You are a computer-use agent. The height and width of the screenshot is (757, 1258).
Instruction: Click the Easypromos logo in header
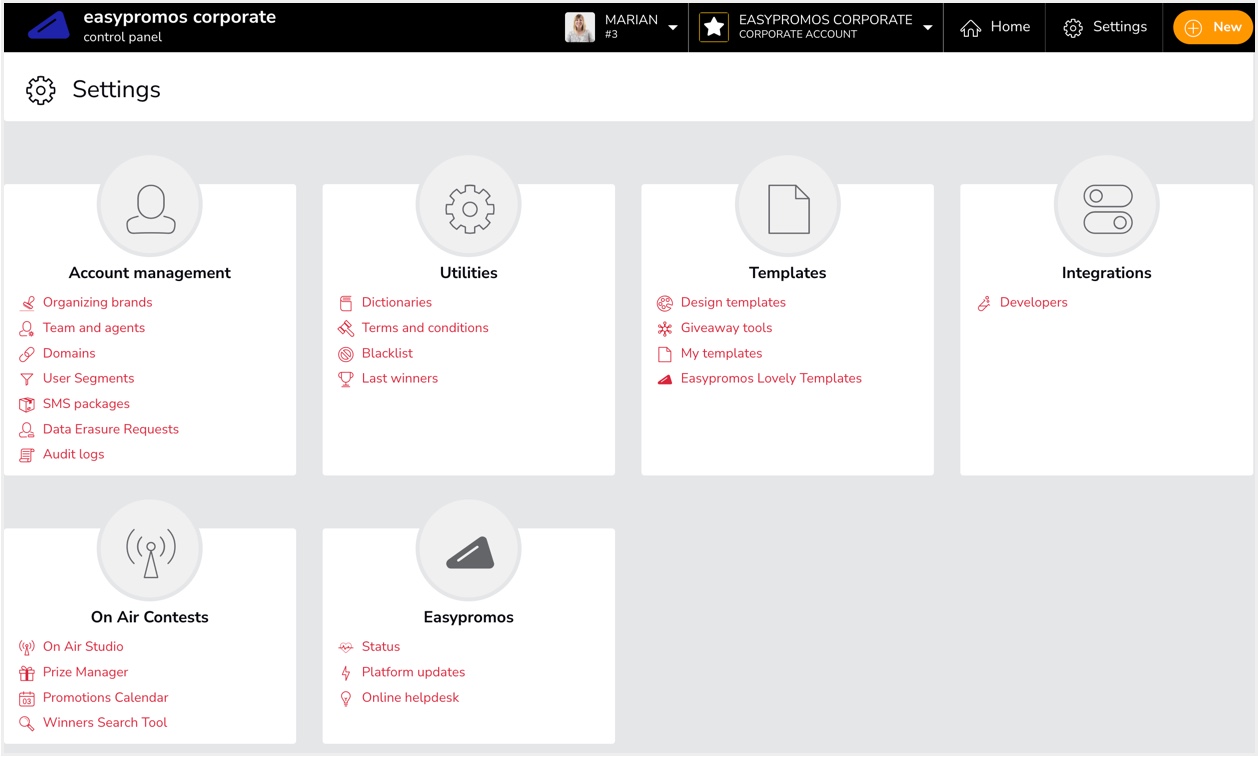pyautogui.click(x=48, y=27)
